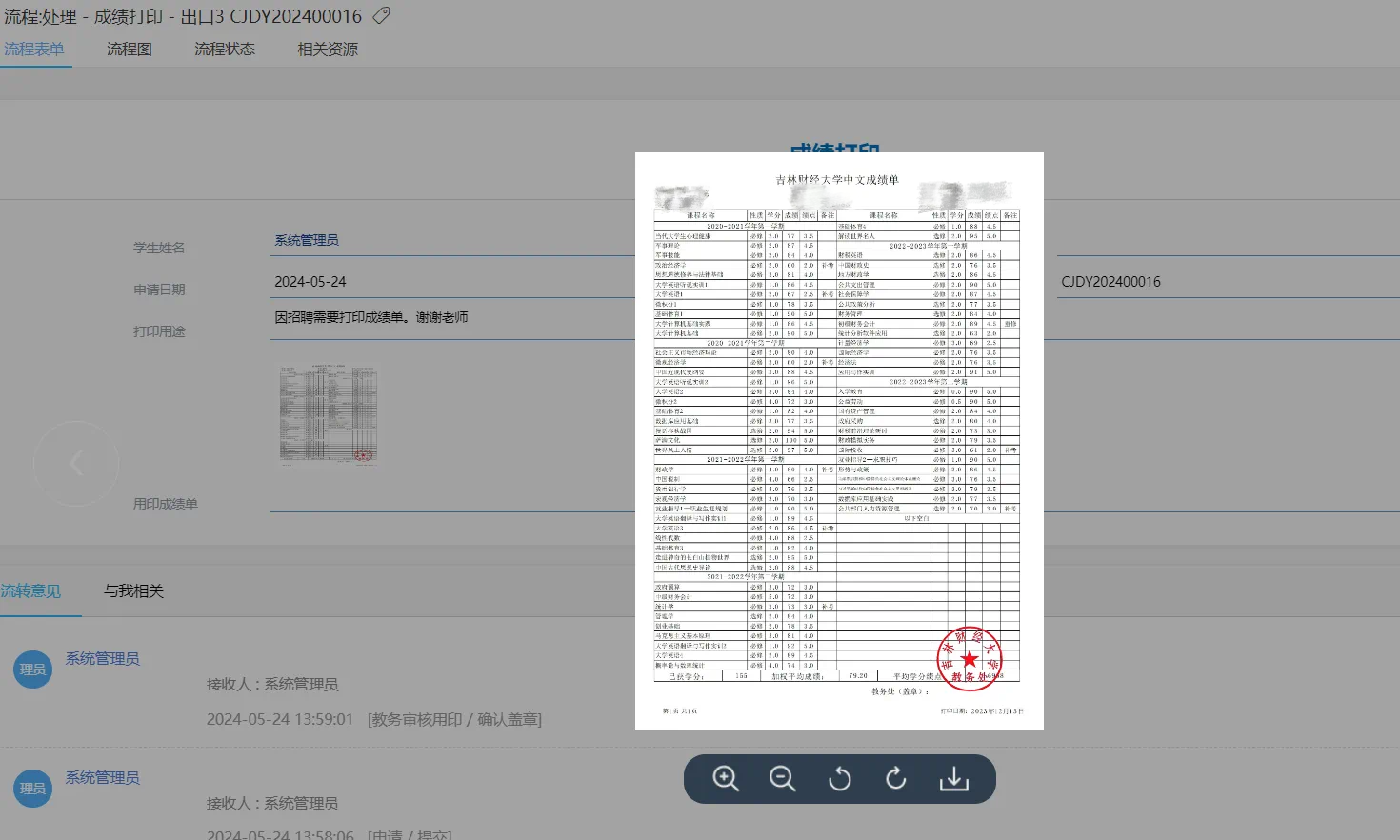Zoom in on the transcript image
The image size is (1400, 840).
[726, 779]
